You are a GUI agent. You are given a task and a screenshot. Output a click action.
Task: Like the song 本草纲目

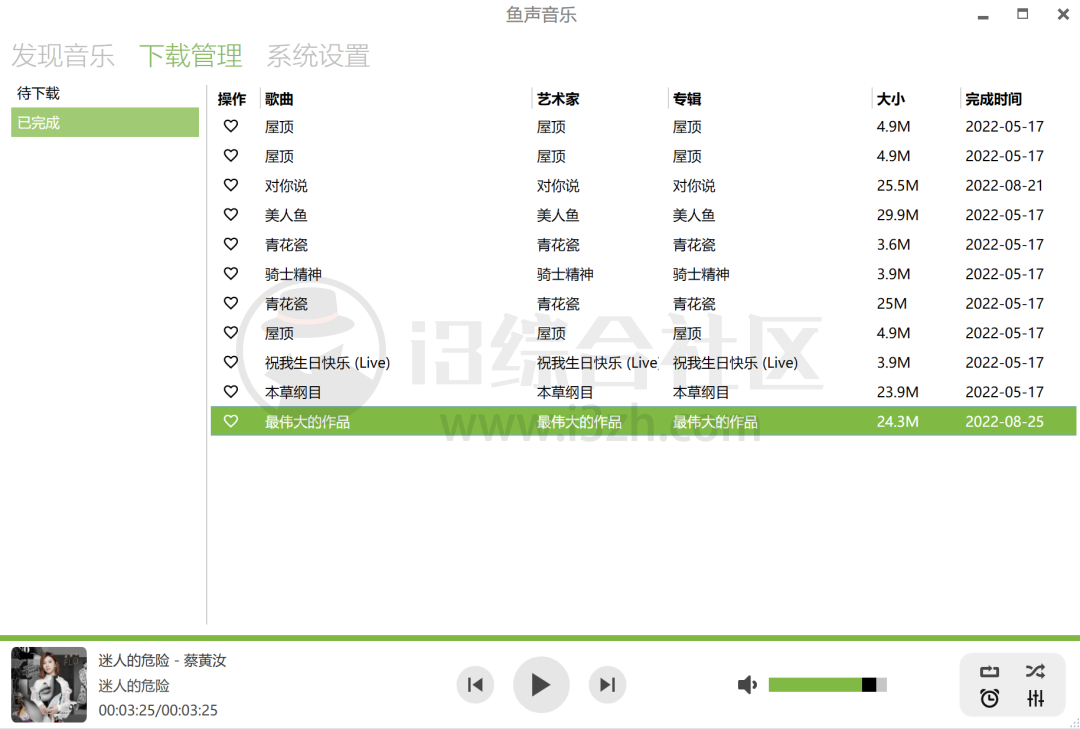click(231, 392)
